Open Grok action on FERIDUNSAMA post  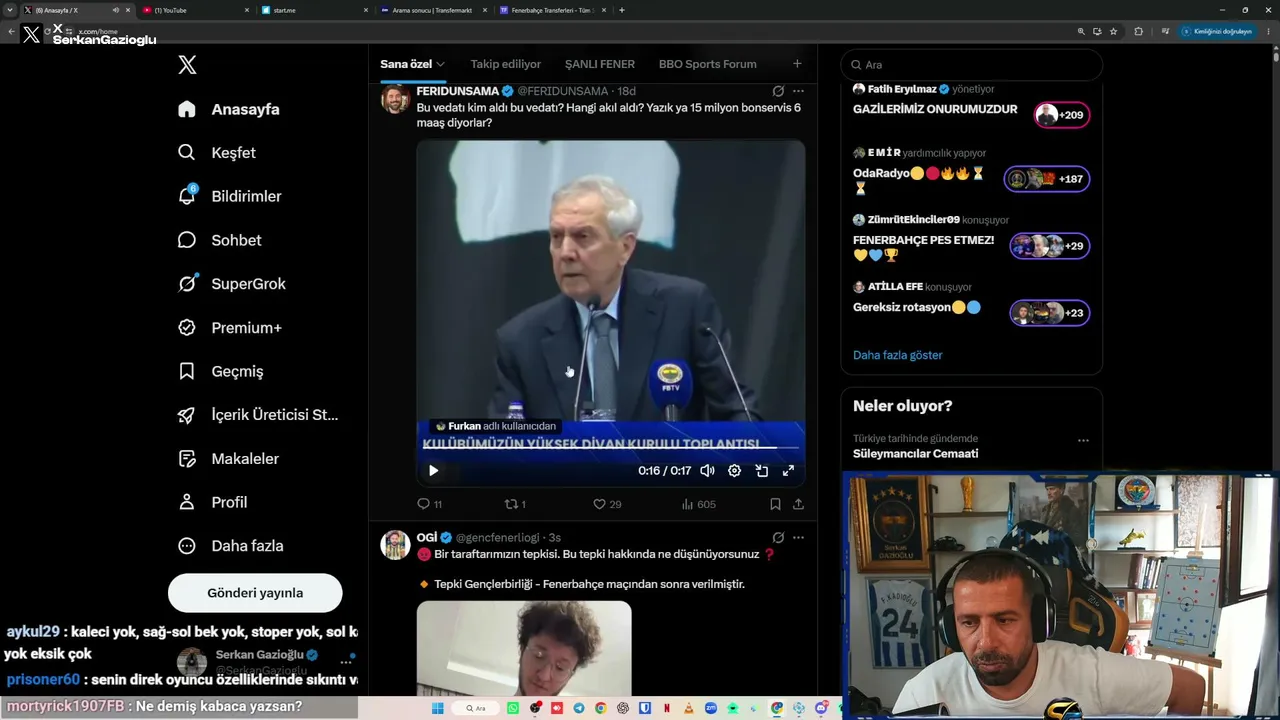(x=778, y=91)
